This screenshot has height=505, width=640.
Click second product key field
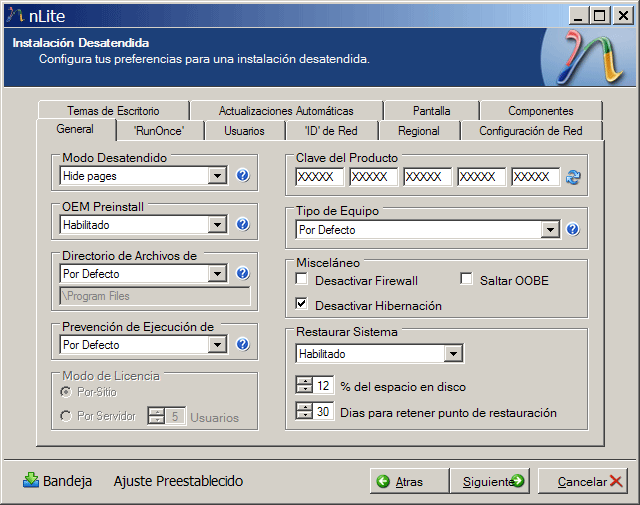[x=373, y=177]
